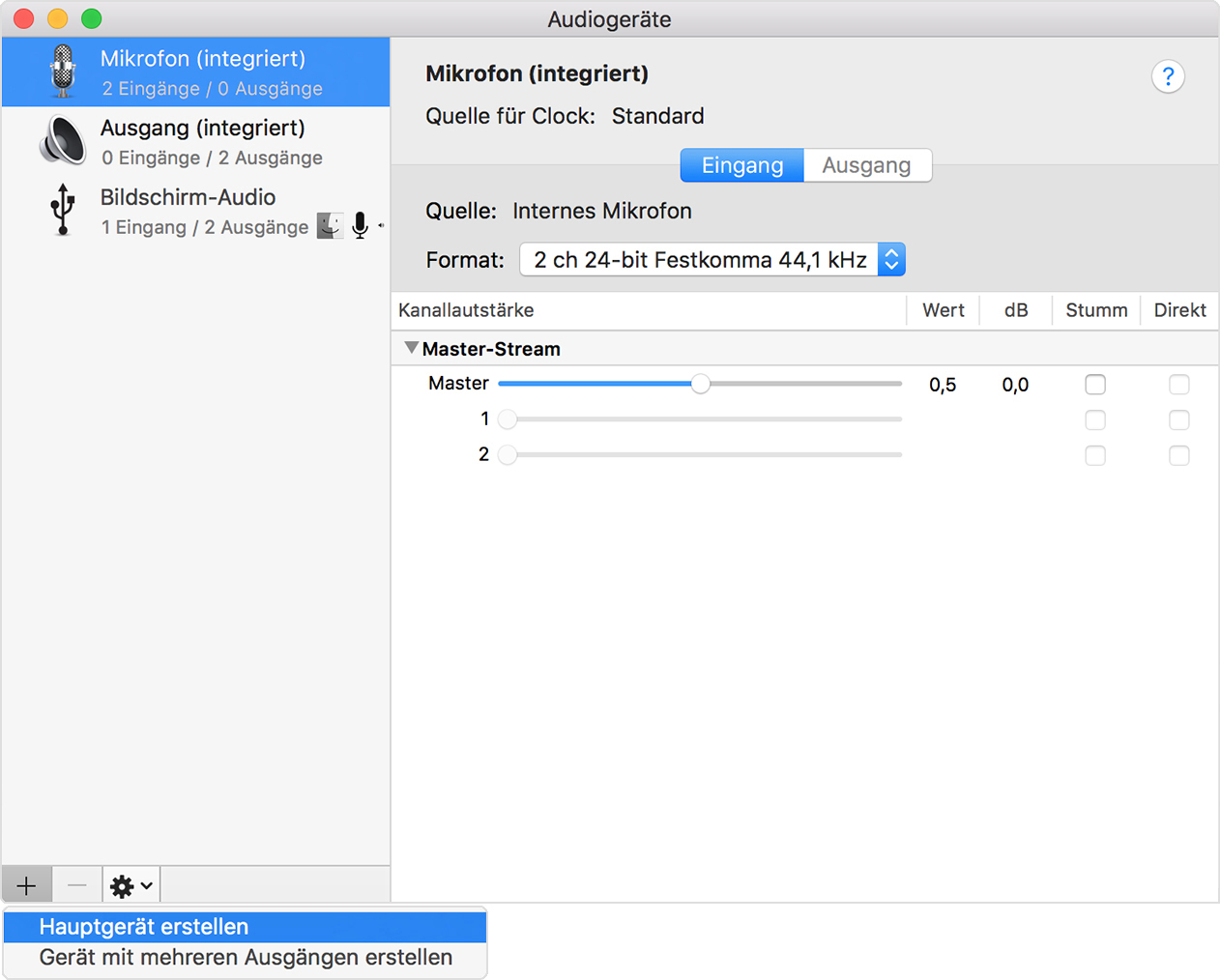Select Gerät mit mehreren Ausgängen erstellen

pos(245,958)
